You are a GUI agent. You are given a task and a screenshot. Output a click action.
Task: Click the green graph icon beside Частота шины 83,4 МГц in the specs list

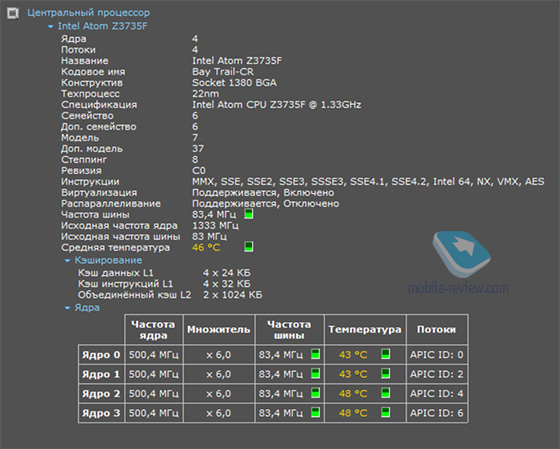[249, 214]
